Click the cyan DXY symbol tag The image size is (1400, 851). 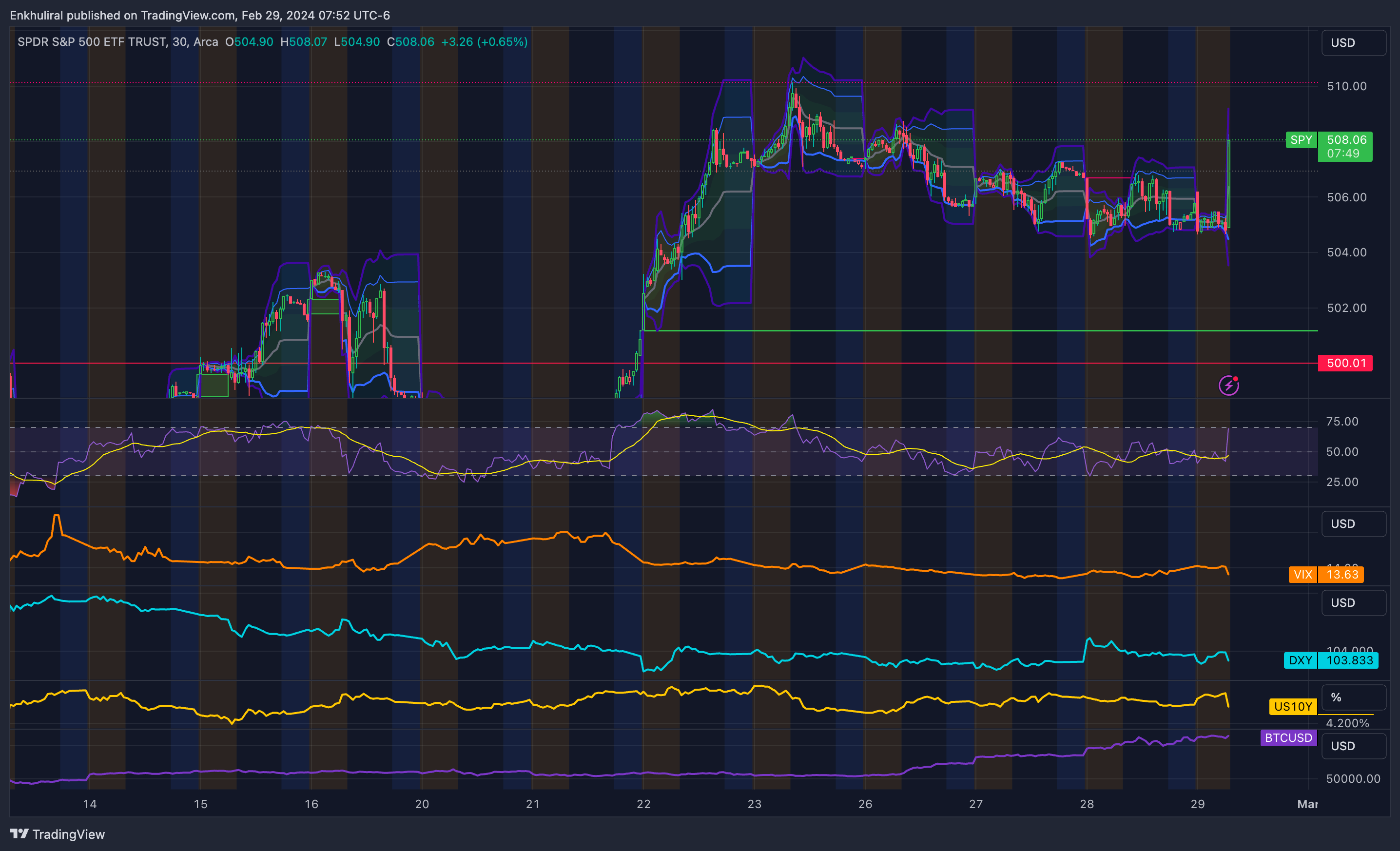point(1300,660)
